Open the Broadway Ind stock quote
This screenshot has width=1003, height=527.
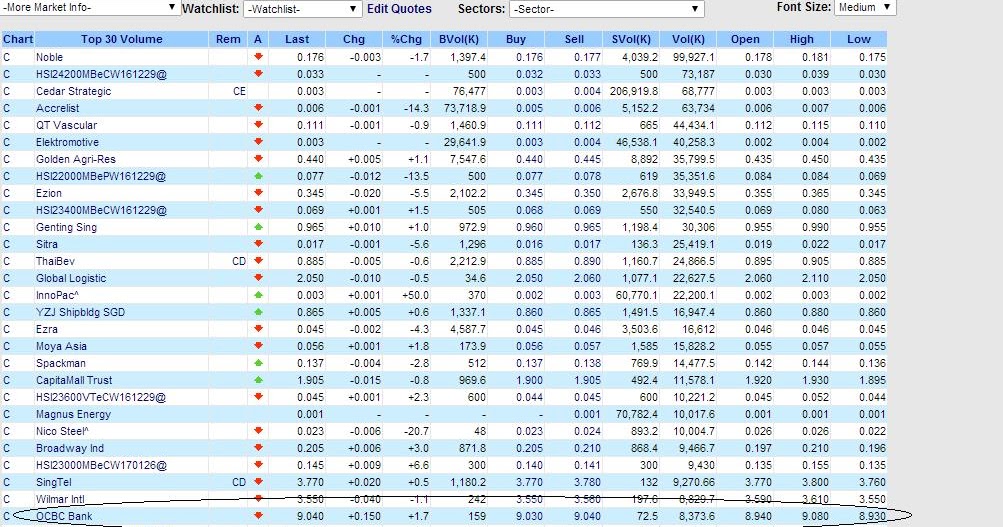(70, 448)
